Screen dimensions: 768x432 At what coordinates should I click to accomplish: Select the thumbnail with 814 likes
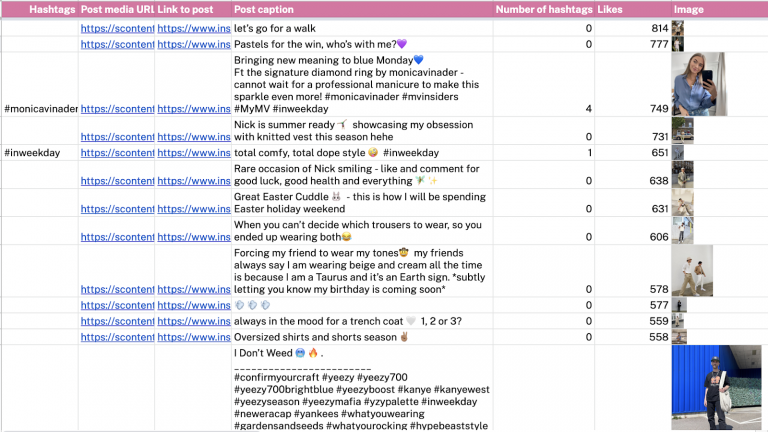[678, 29]
